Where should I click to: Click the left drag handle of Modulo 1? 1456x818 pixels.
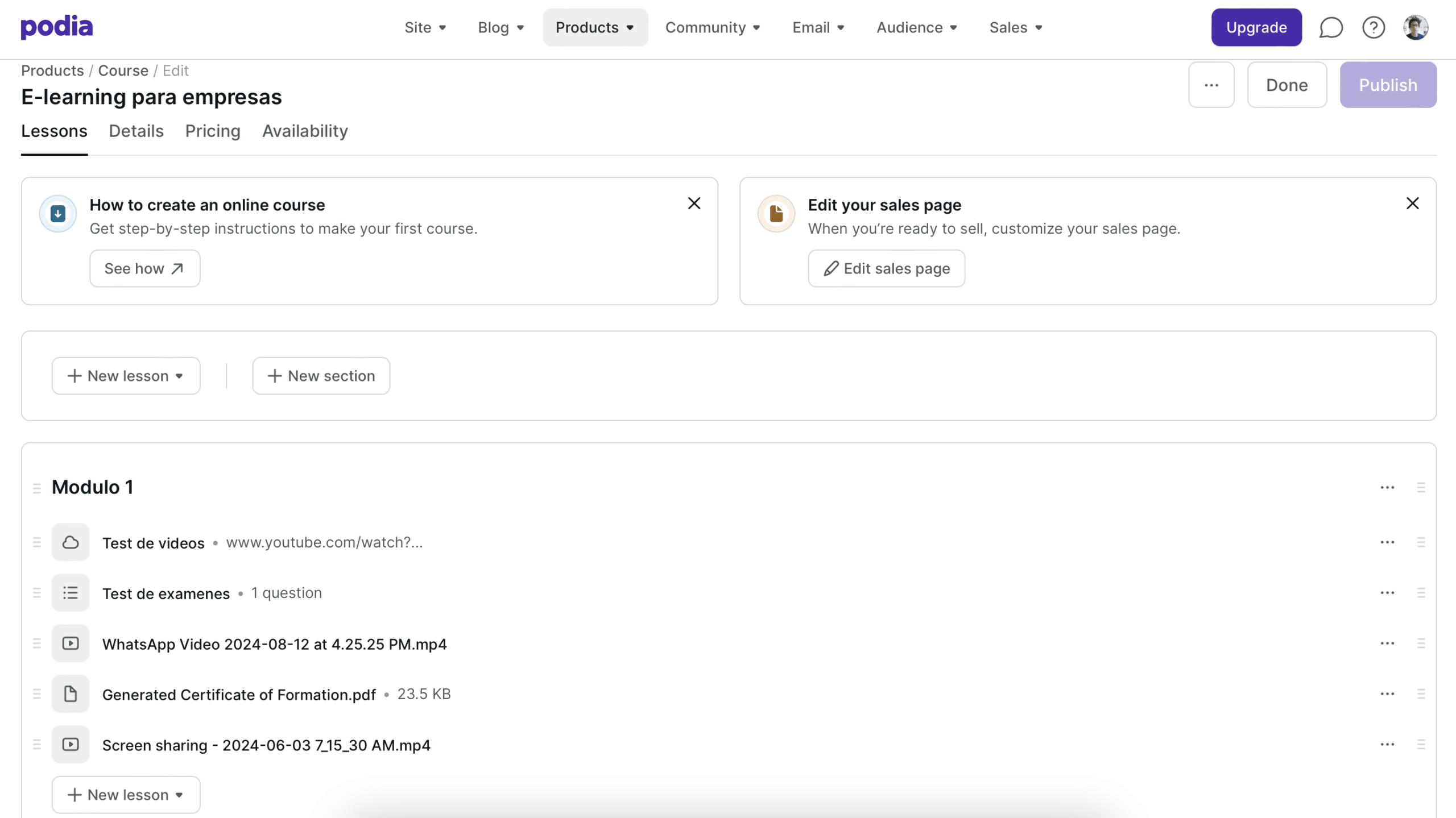click(x=37, y=488)
